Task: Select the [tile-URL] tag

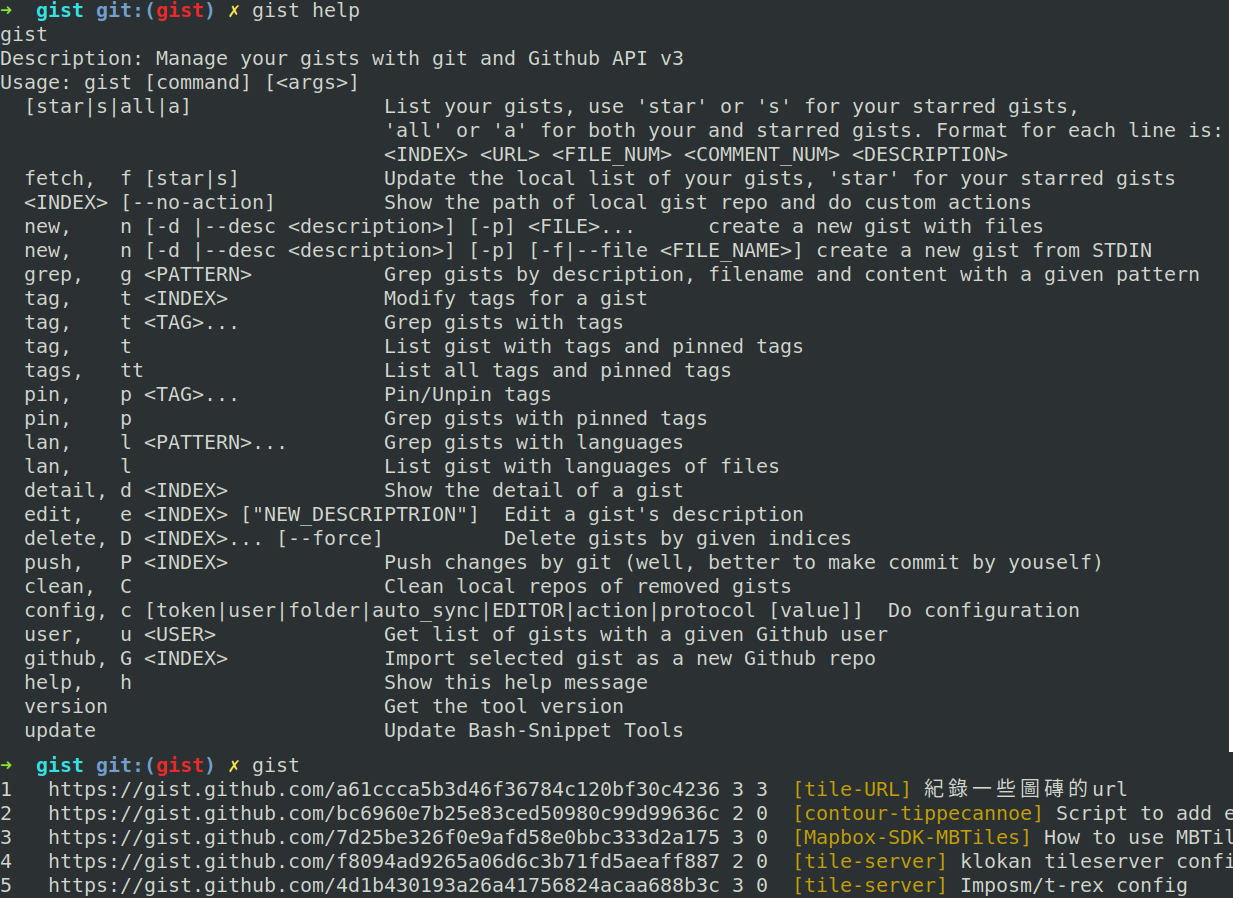Action: pyautogui.click(x=851, y=789)
